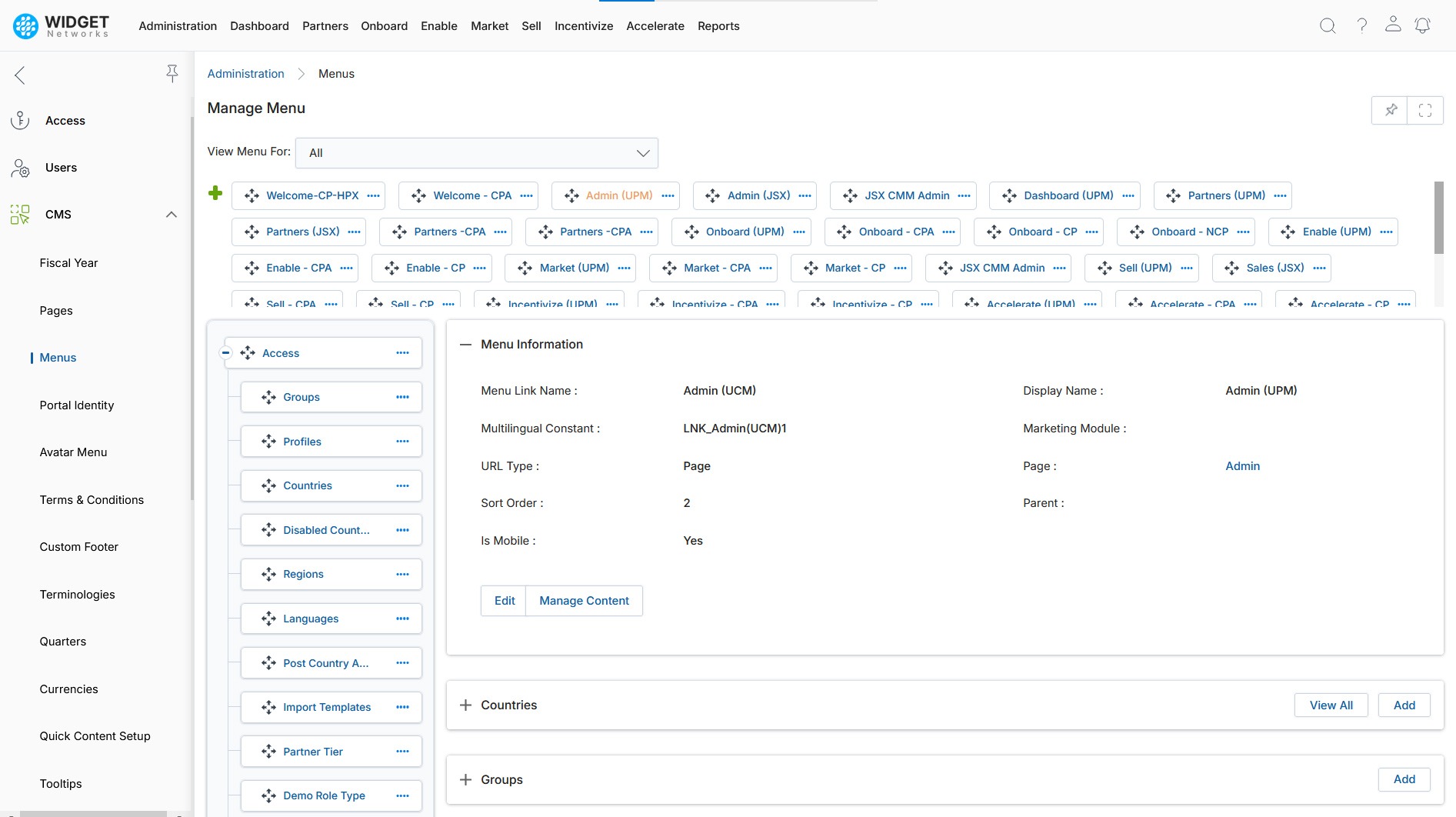The image size is (1456, 817).
Task: Select Pages in CMS submenu
Action: (56, 311)
